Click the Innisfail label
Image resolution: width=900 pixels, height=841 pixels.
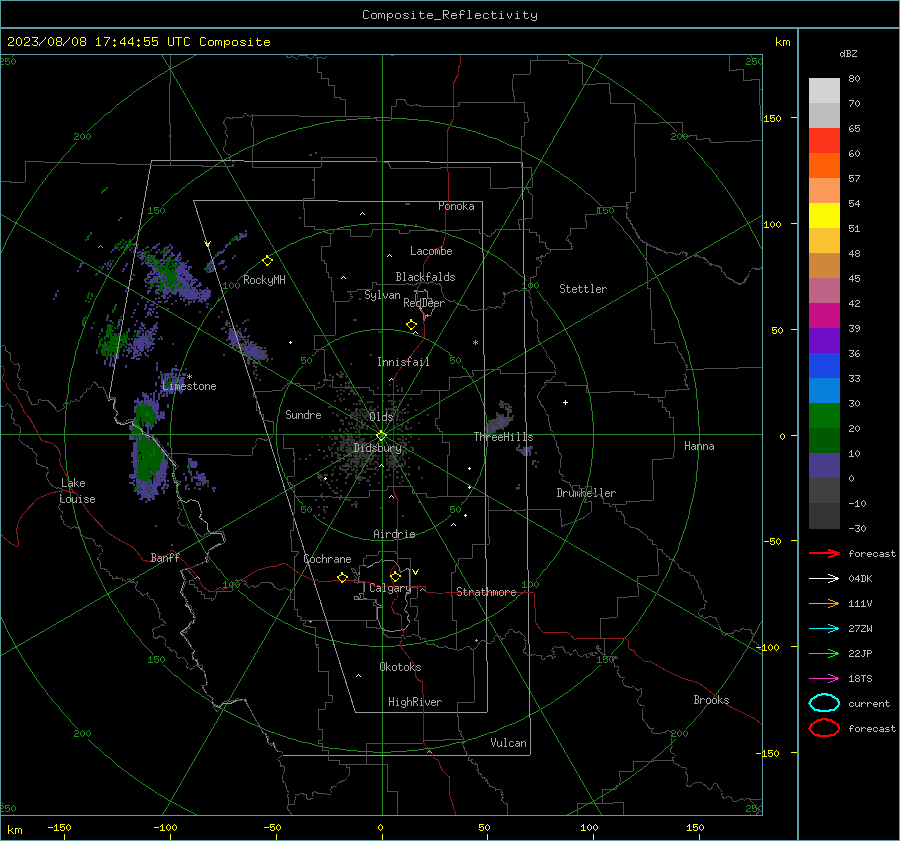pos(403,362)
